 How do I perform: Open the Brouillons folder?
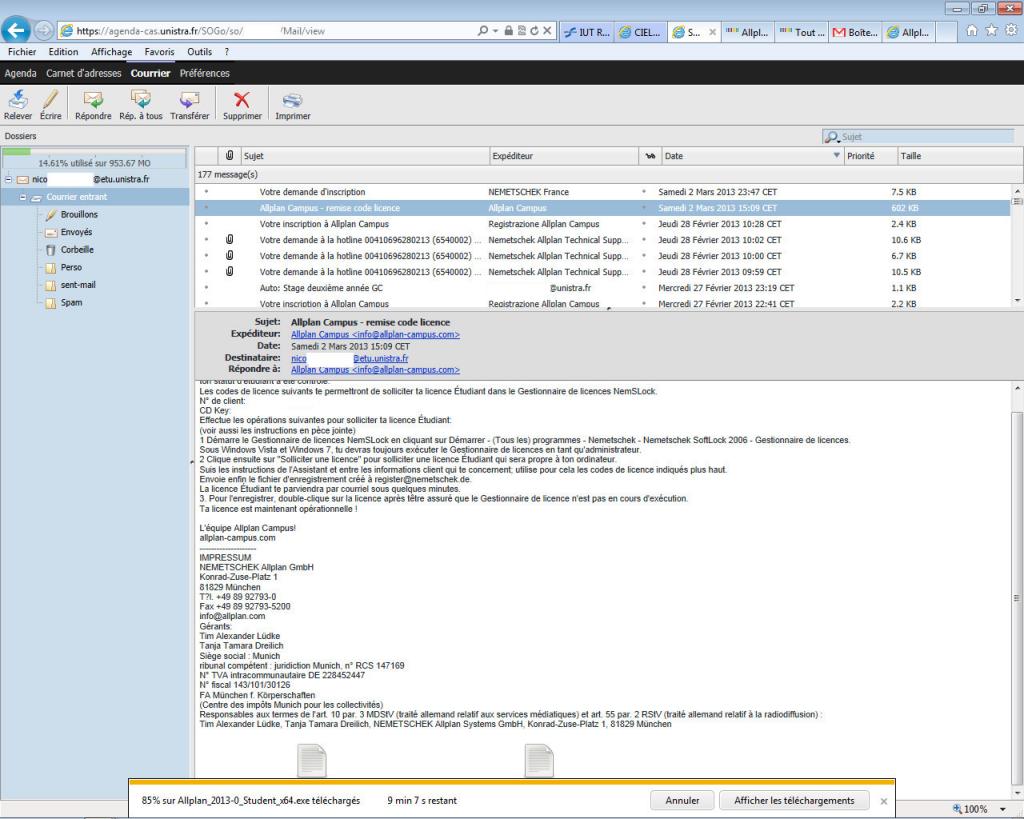79,214
